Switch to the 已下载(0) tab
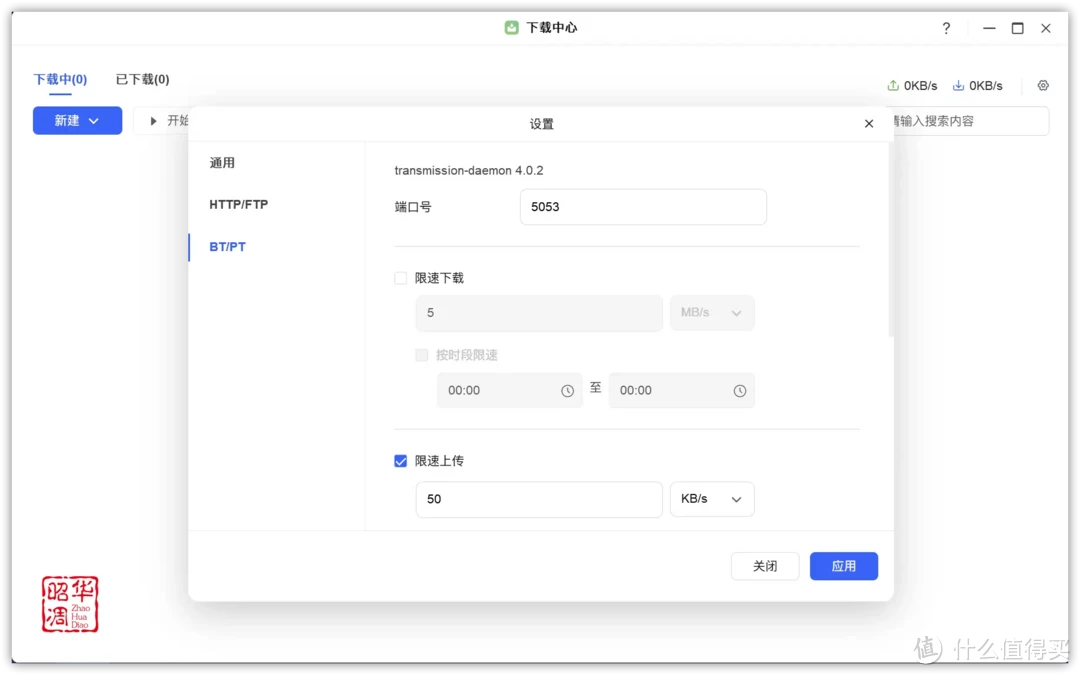This screenshot has height=675, width=1080. 141,79
